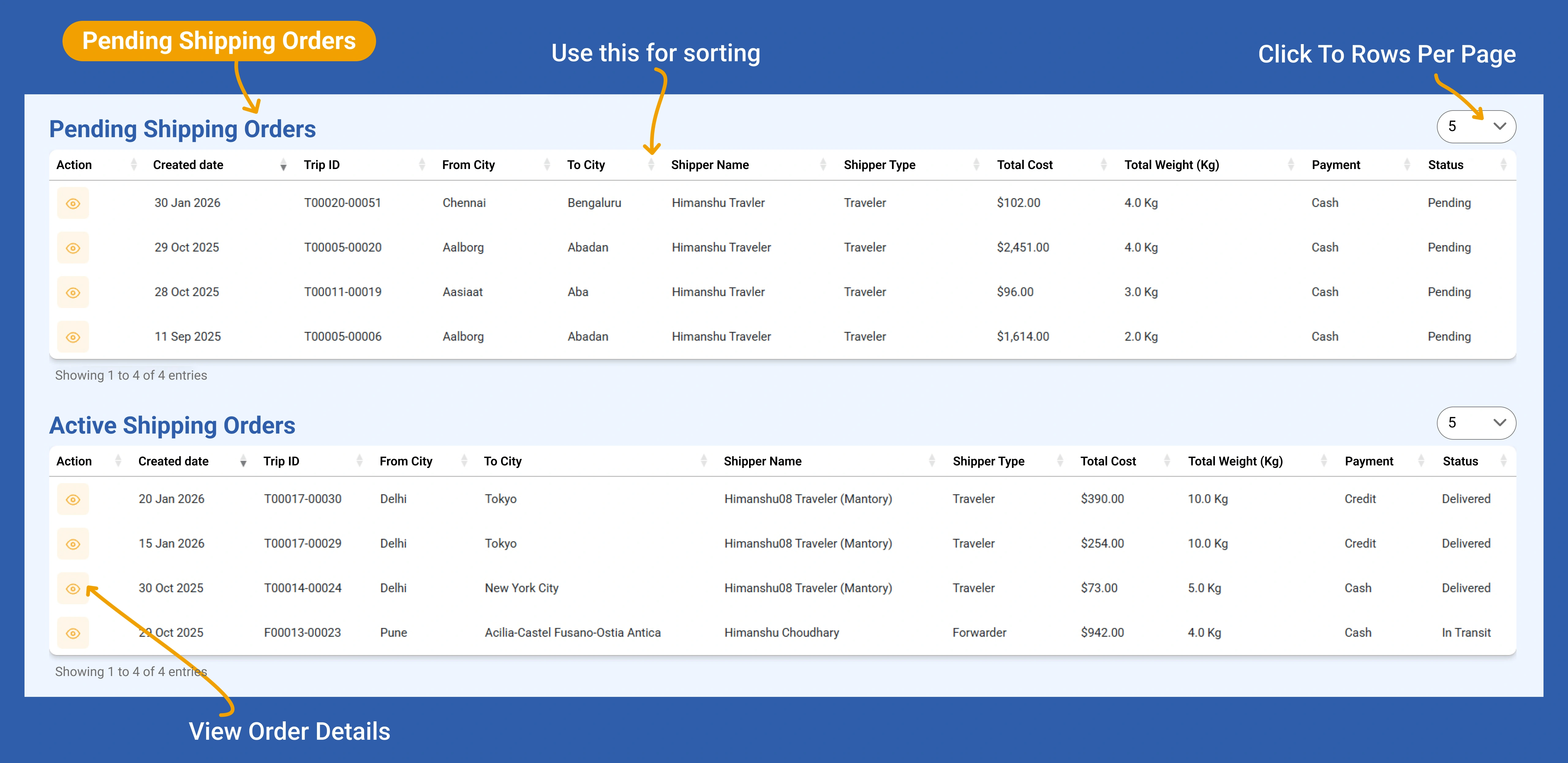
Task: Click the $390.00 total cost cell
Action: click(1102, 499)
